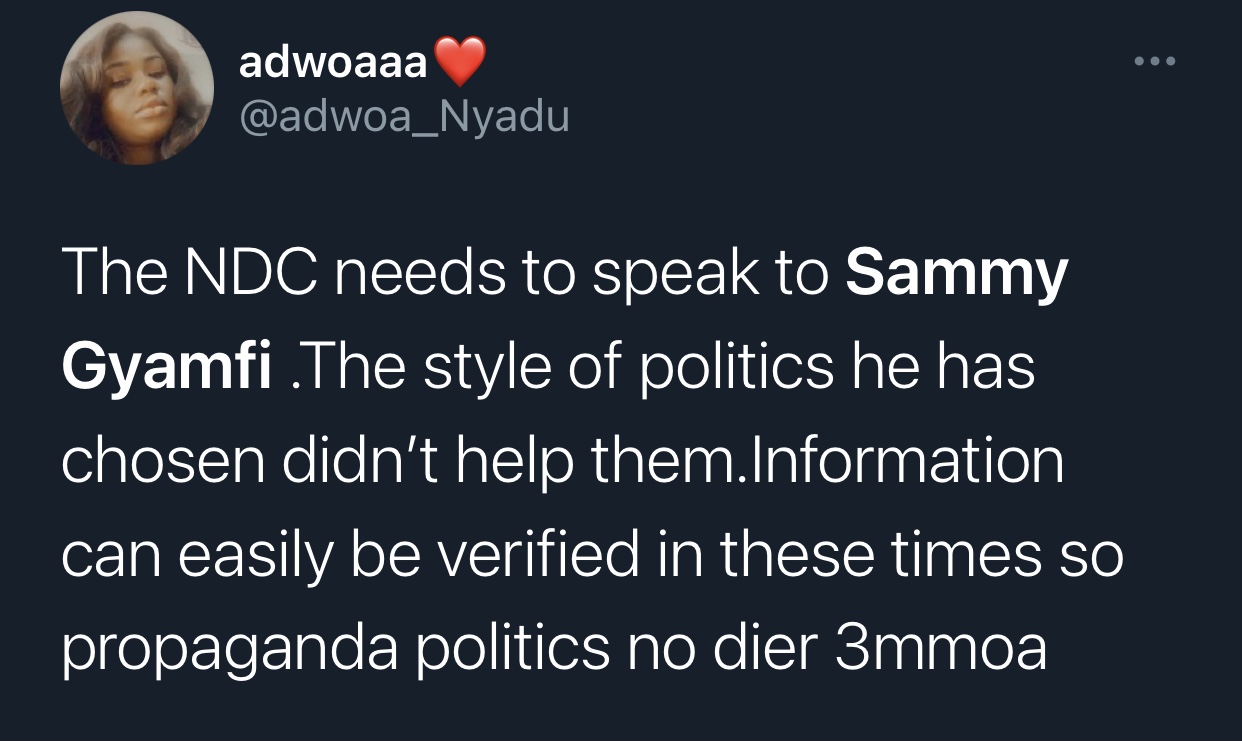The height and width of the screenshot is (741, 1242).
Task: Click the bold word Sammy
Action: point(957,275)
